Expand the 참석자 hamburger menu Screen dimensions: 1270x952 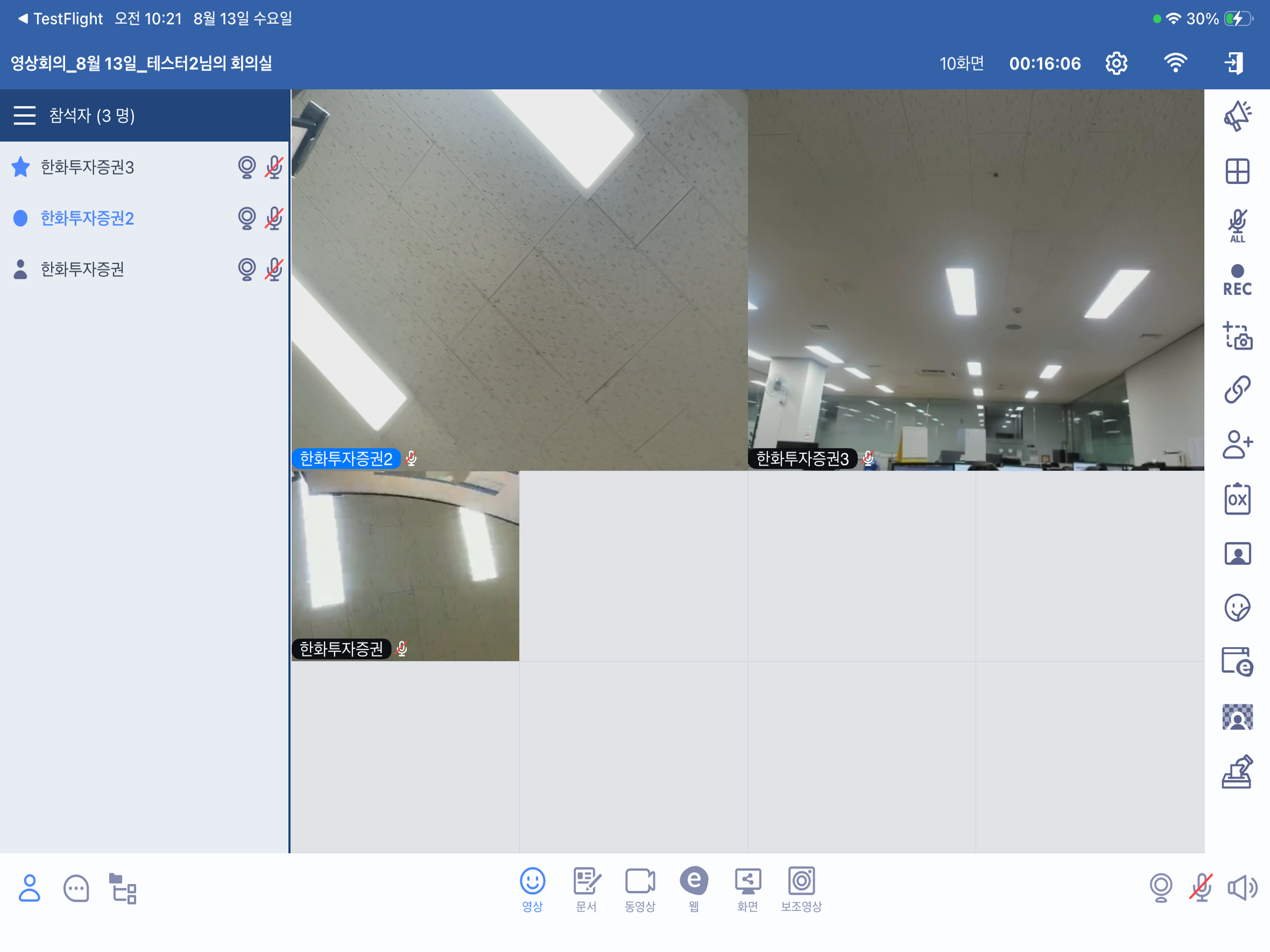pyautogui.click(x=25, y=115)
